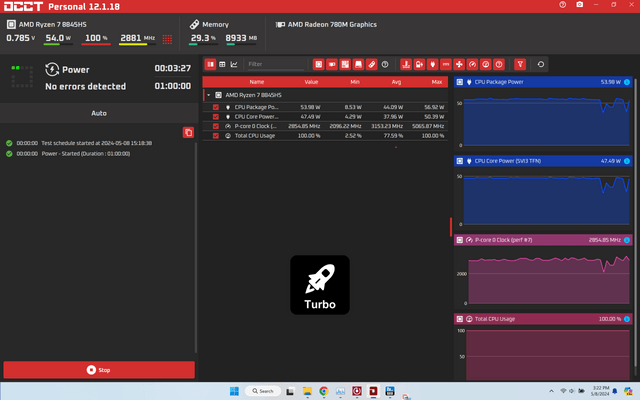Collapse the AMD Ryzen 7 8845HS sensor group
Image resolution: width=640 pixels, height=400 pixels.
click(209, 95)
